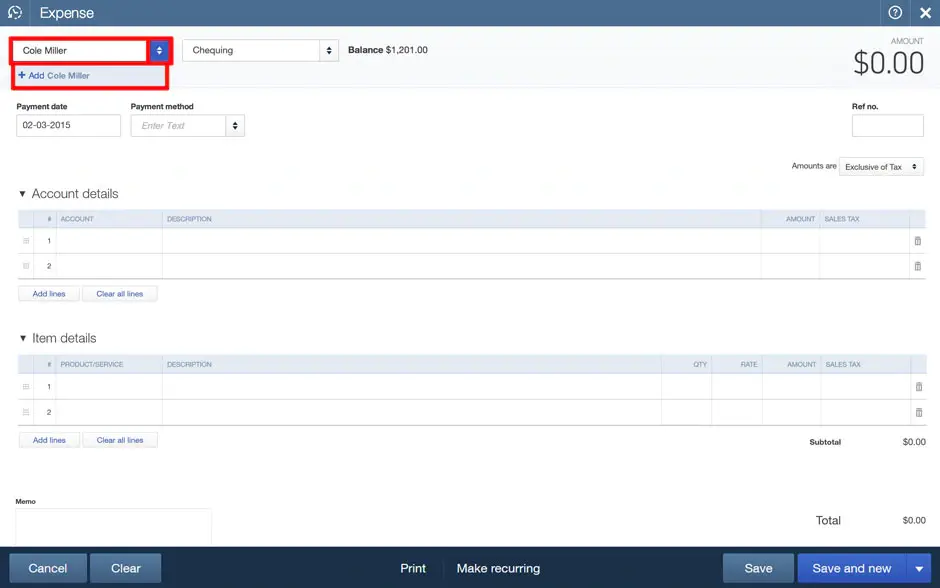Click the Balance $1,201.00 text
This screenshot has height=588, width=940.
point(388,50)
